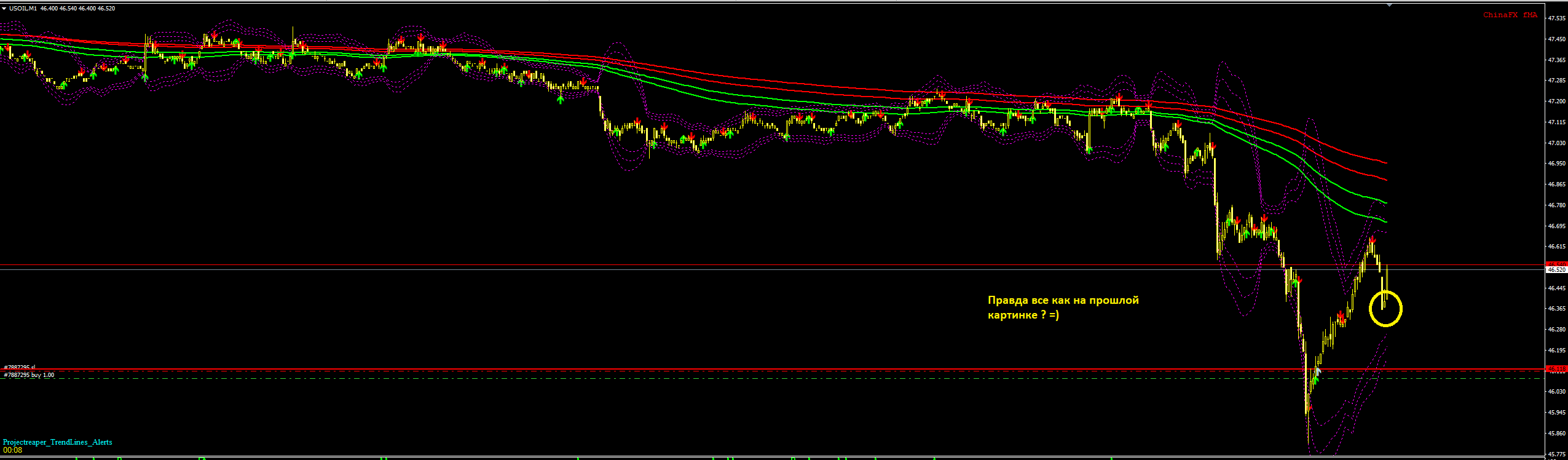1568x460 pixels.
Task: Select the #7887295 buy 1.00 order label
Action: coord(29,375)
